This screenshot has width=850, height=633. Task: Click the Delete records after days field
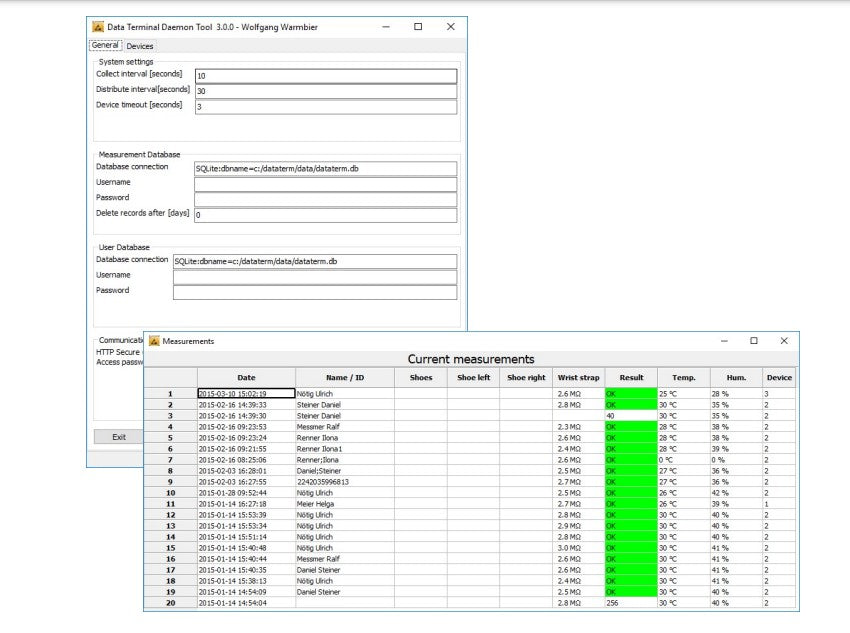325,215
